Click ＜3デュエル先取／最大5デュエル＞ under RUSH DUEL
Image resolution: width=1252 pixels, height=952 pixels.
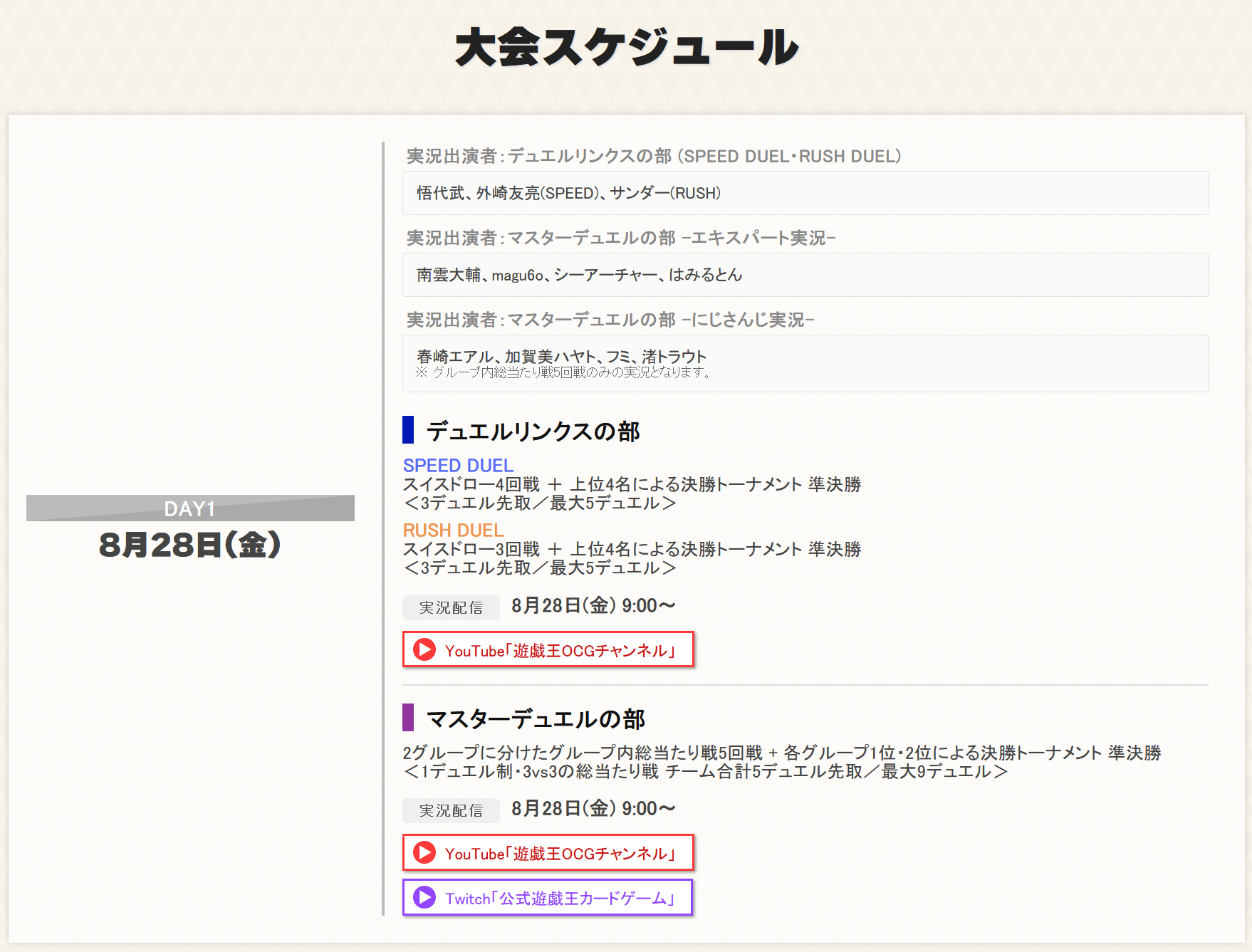[x=540, y=567]
